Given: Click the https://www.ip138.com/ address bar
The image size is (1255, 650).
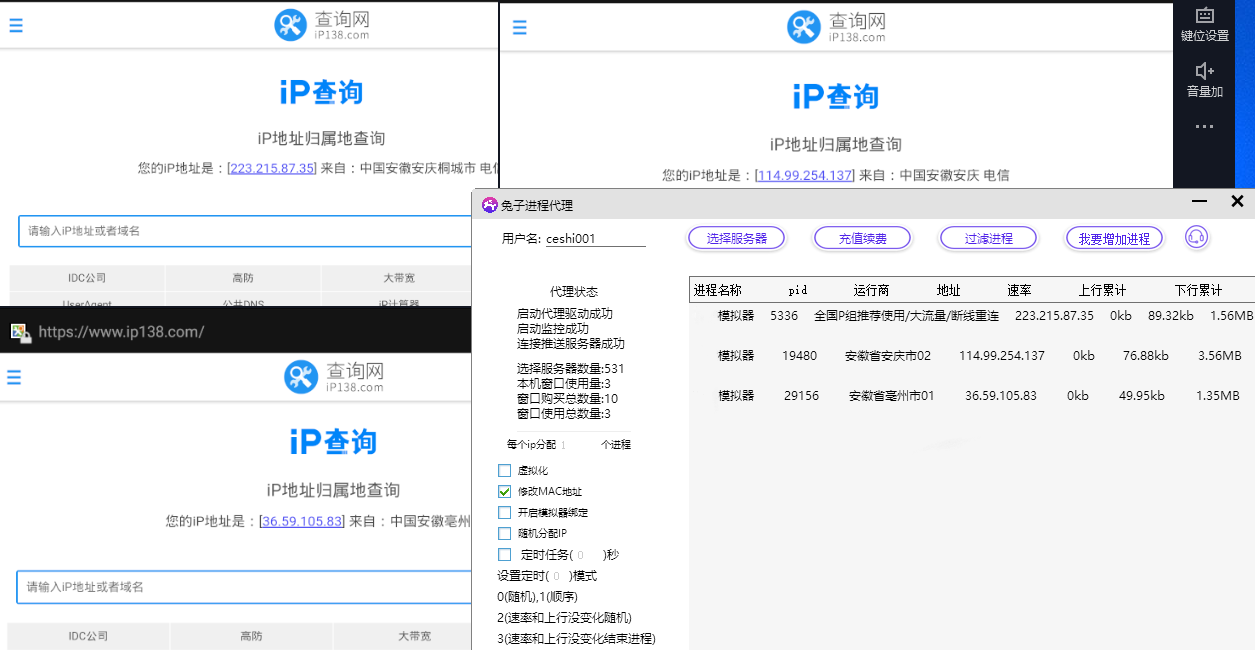Looking at the screenshot, I should (121, 332).
